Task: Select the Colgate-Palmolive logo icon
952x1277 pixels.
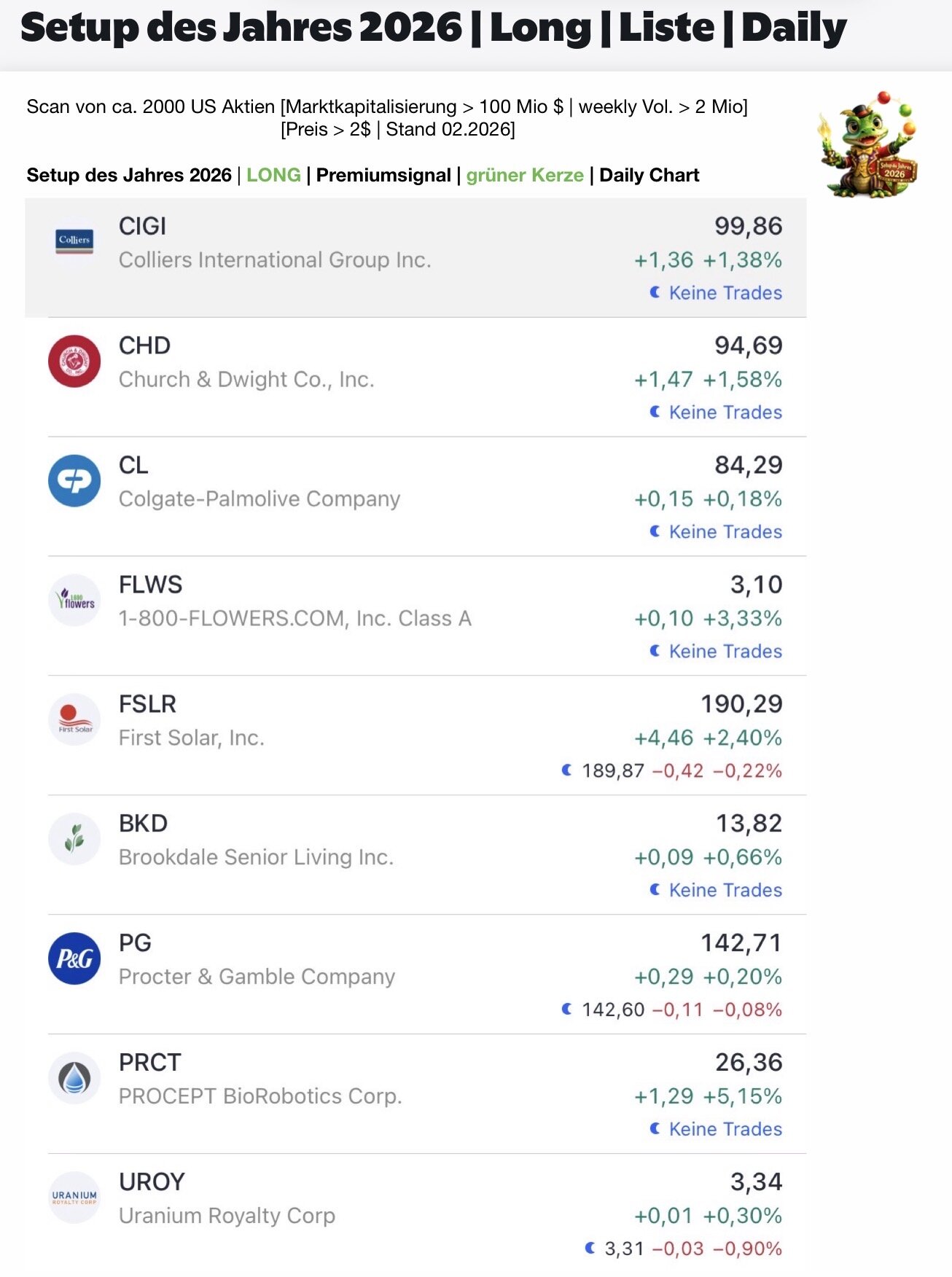Action: [x=74, y=480]
